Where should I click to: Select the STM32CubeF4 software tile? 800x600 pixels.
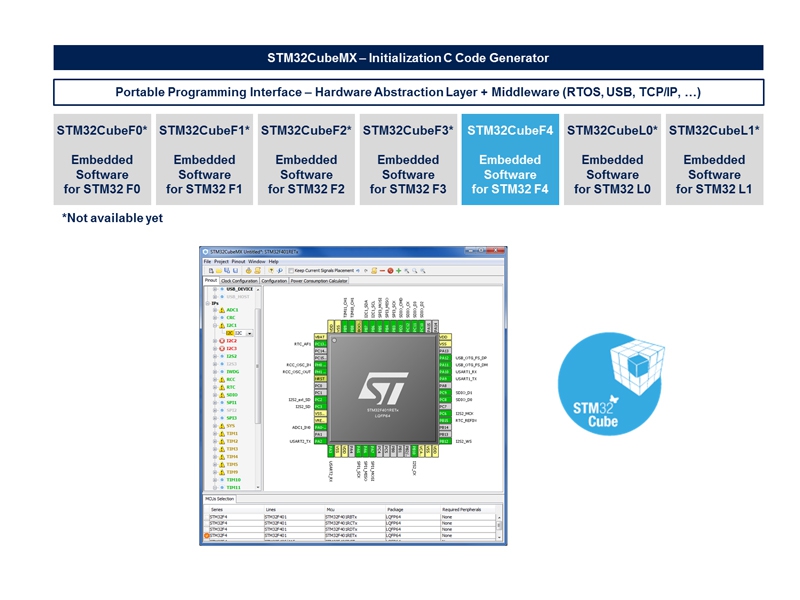[510, 160]
